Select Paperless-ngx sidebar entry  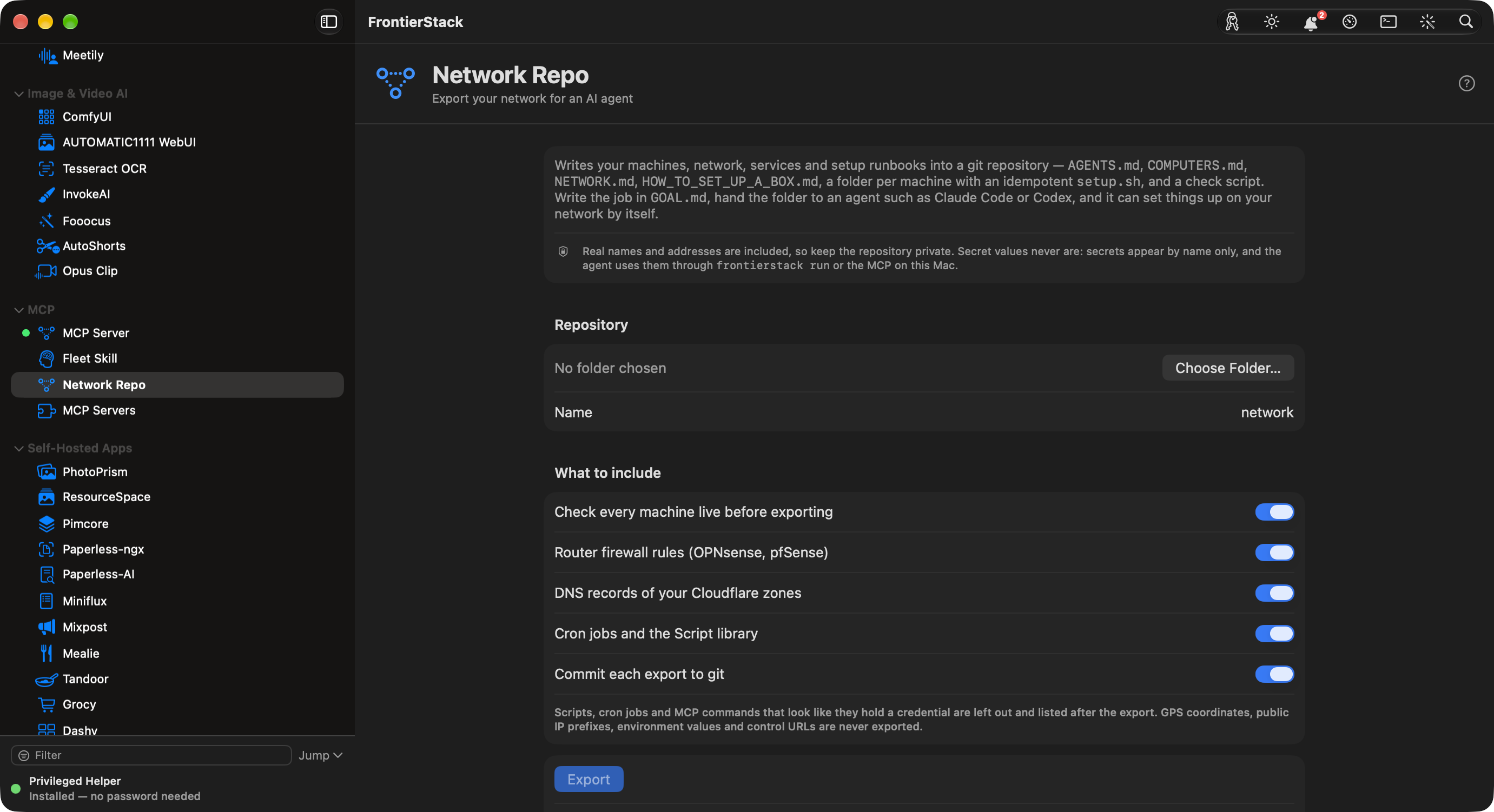pos(177,549)
